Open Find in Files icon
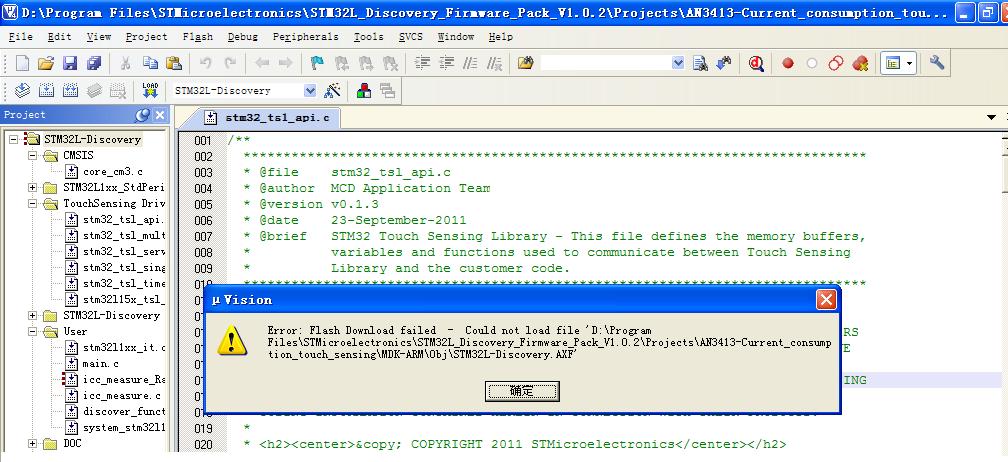 (525, 63)
